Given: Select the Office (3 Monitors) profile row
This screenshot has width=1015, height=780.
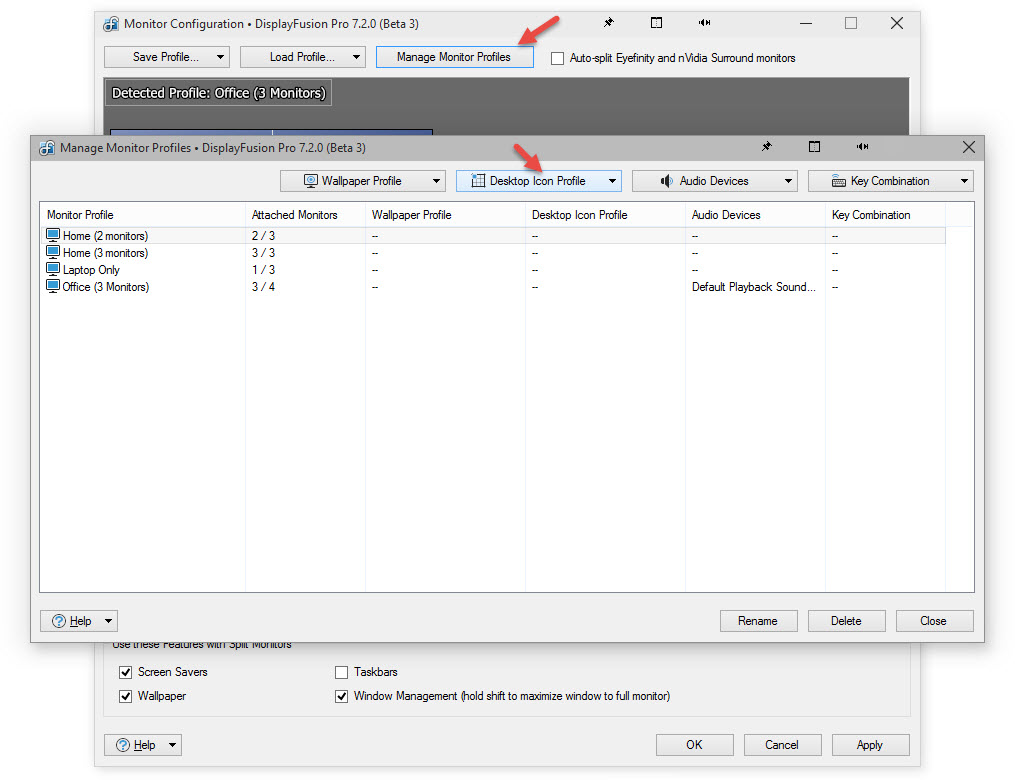Looking at the screenshot, I should [105, 287].
